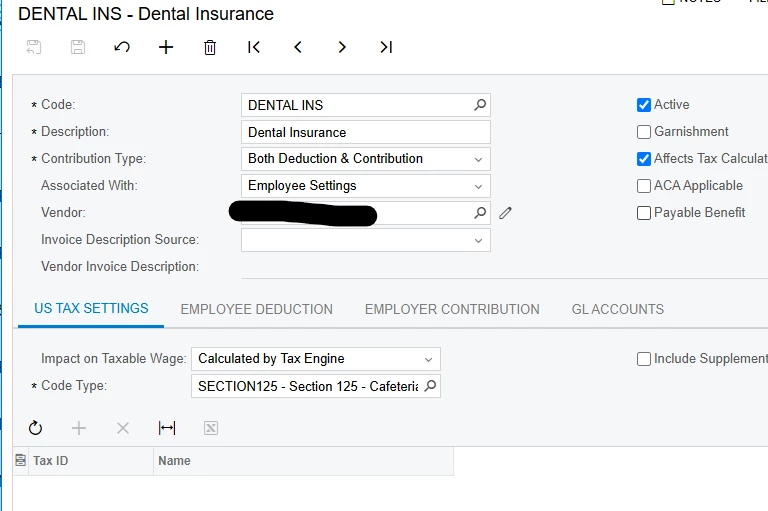
Task: Click the Description text field
Action: pyautogui.click(x=365, y=132)
